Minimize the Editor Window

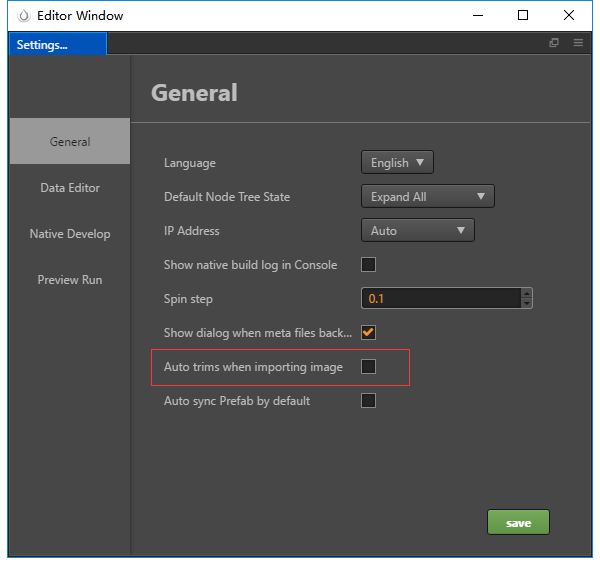(477, 16)
